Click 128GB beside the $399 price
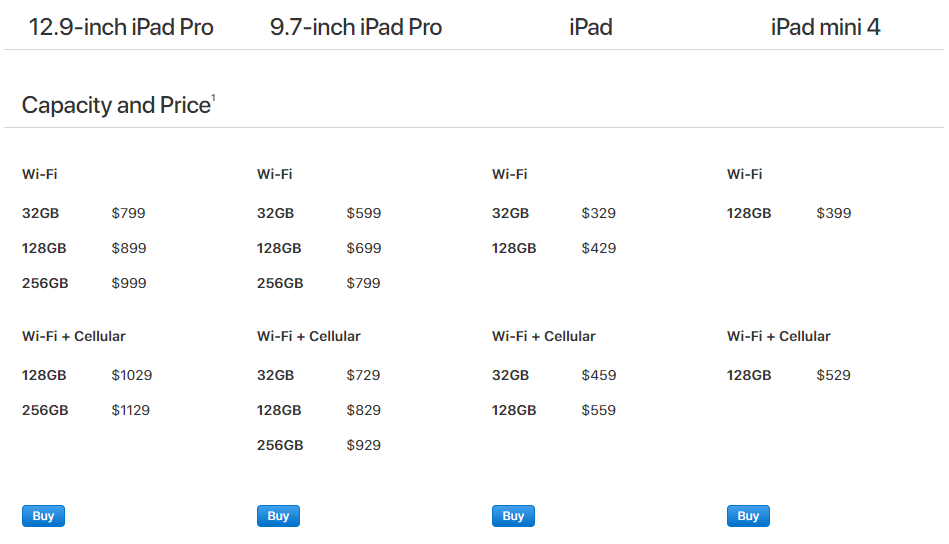The image size is (949, 544). pyautogui.click(x=749, y=213)
